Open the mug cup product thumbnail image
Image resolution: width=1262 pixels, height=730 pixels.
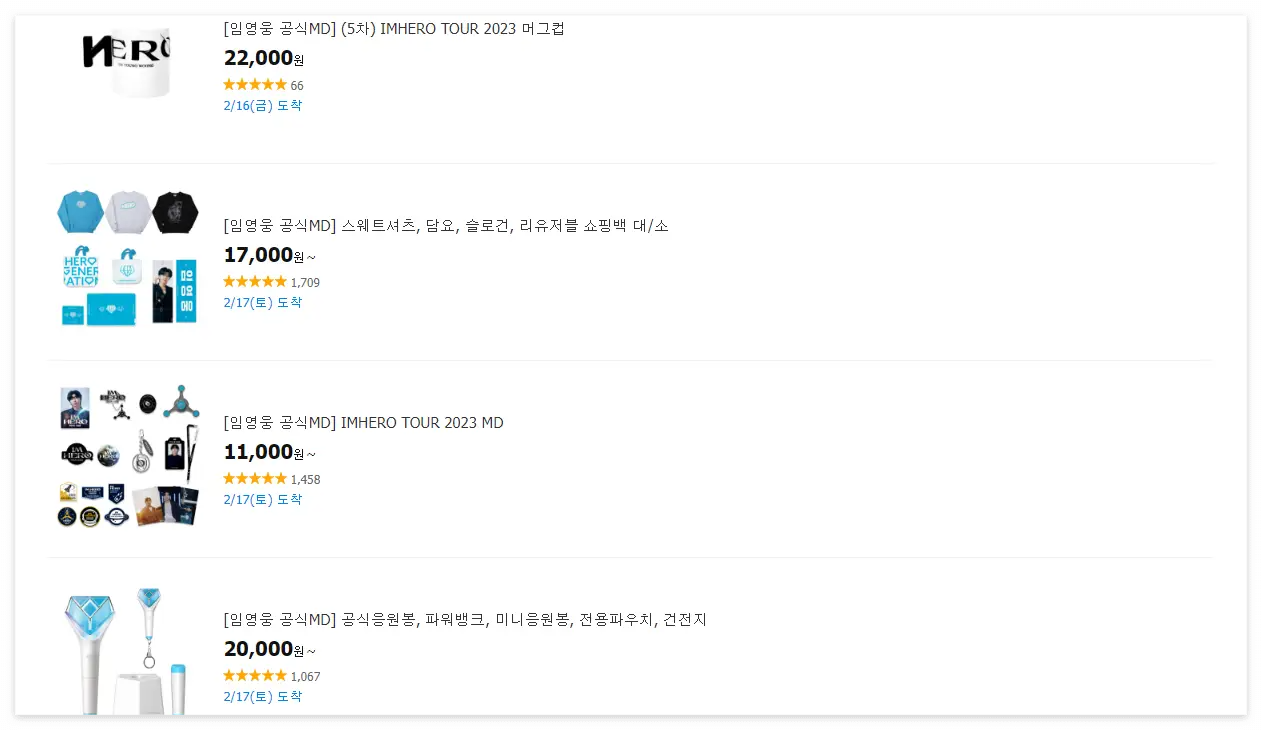pos(127,62)
